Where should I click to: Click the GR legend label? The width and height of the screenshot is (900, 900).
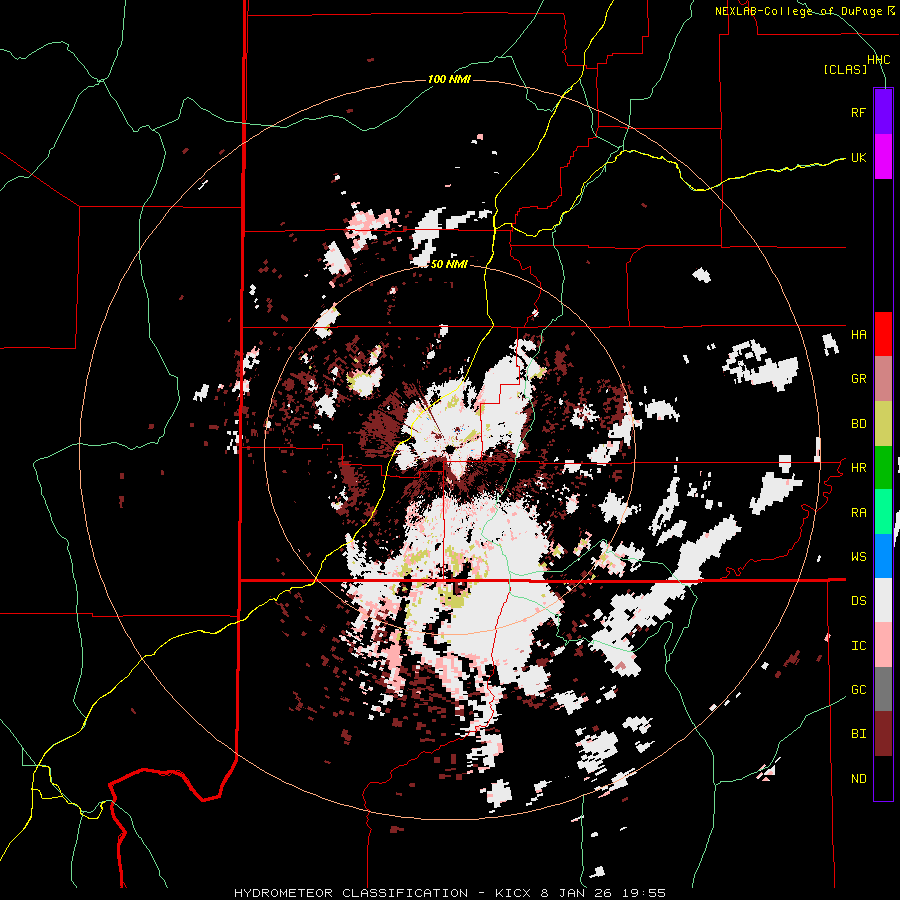click(x=858, y=379)
